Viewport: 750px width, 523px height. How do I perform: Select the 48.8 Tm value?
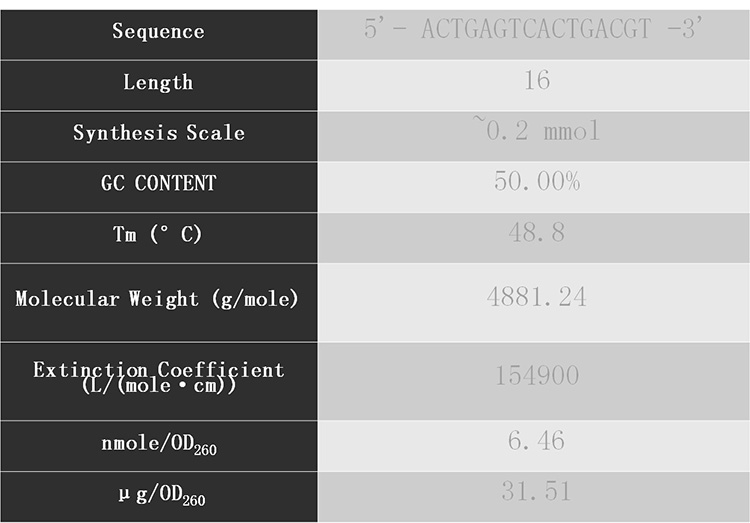537,233
